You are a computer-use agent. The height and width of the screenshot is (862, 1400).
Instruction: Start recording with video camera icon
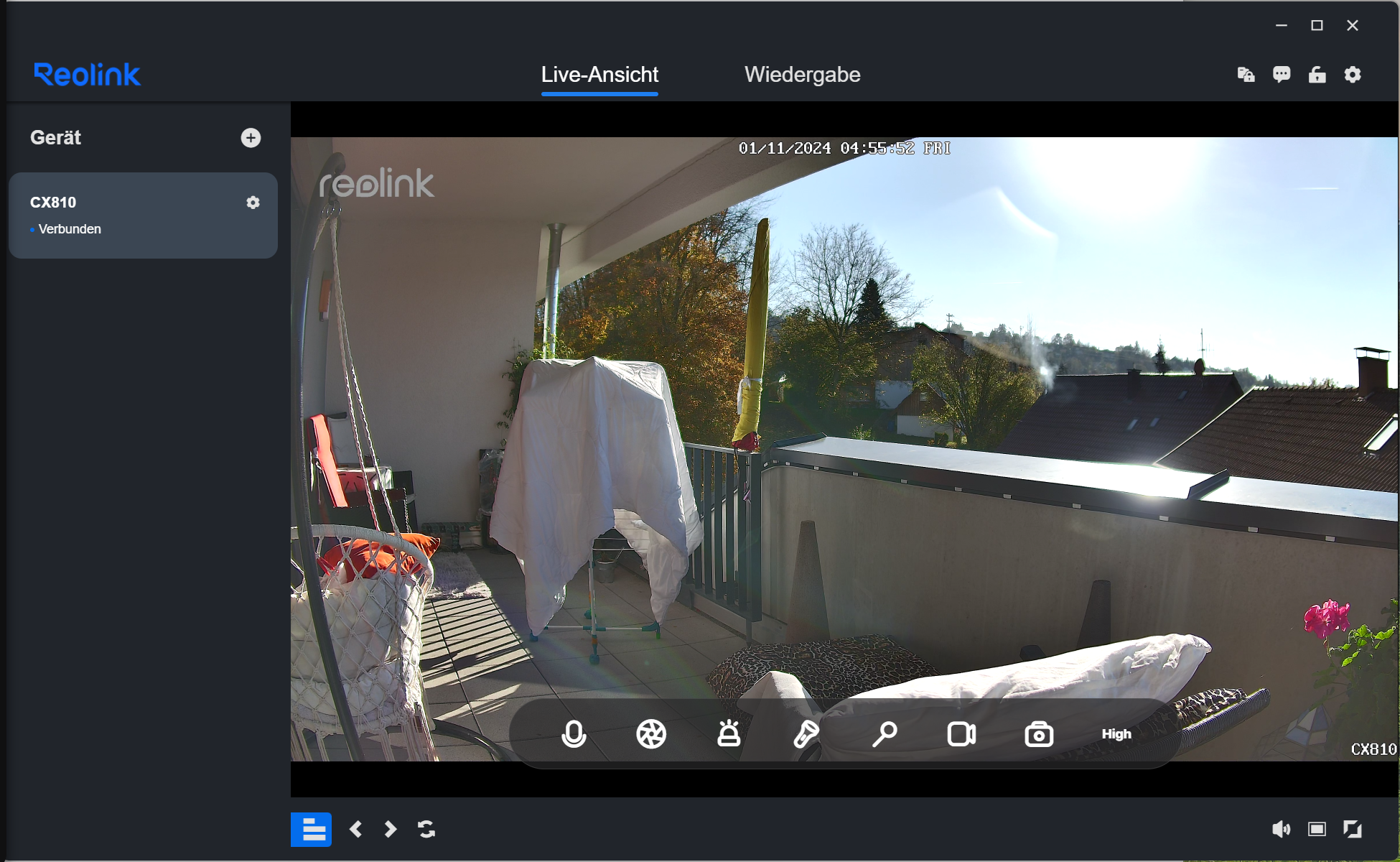(961, 734)
